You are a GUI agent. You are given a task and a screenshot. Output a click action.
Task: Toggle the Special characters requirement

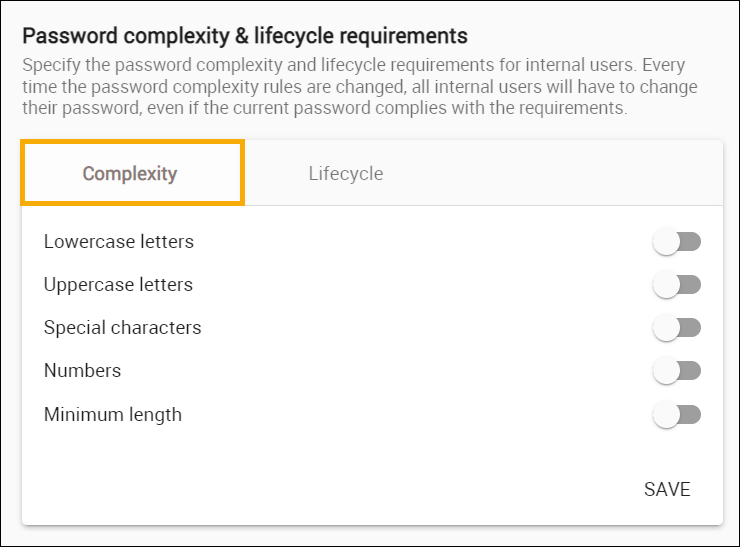tap(677, 328)
